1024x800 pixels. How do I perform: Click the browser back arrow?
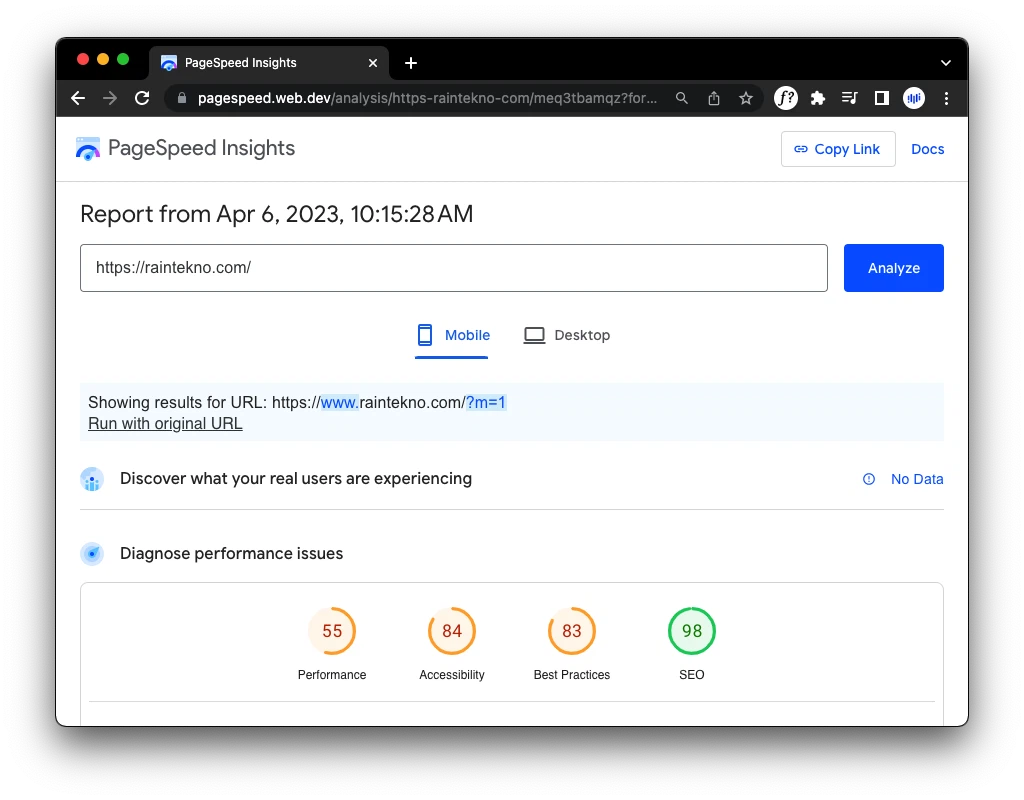78,98
